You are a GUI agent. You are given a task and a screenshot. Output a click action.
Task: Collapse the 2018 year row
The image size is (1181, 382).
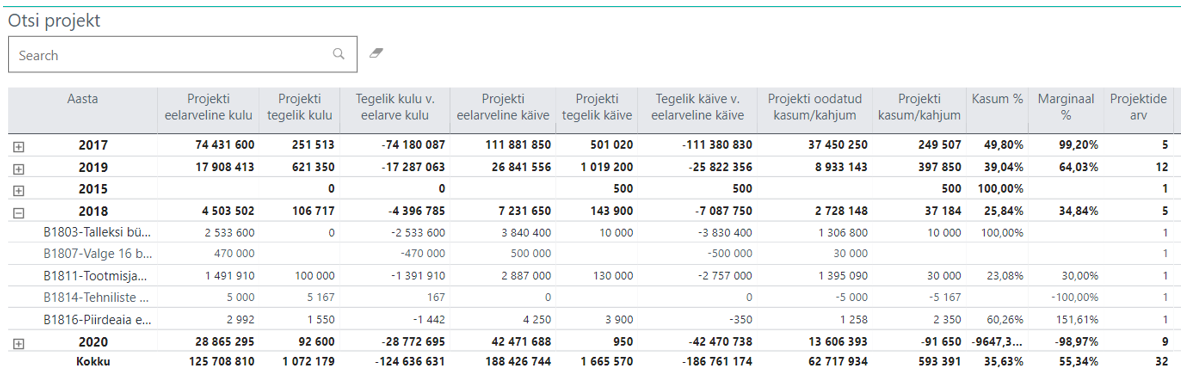pyautogui.click(x=19, y=212)
